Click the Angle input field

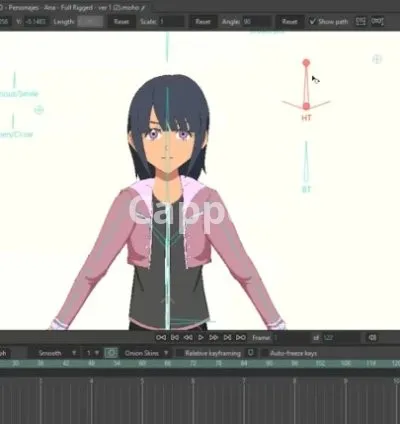pos(257,22)
